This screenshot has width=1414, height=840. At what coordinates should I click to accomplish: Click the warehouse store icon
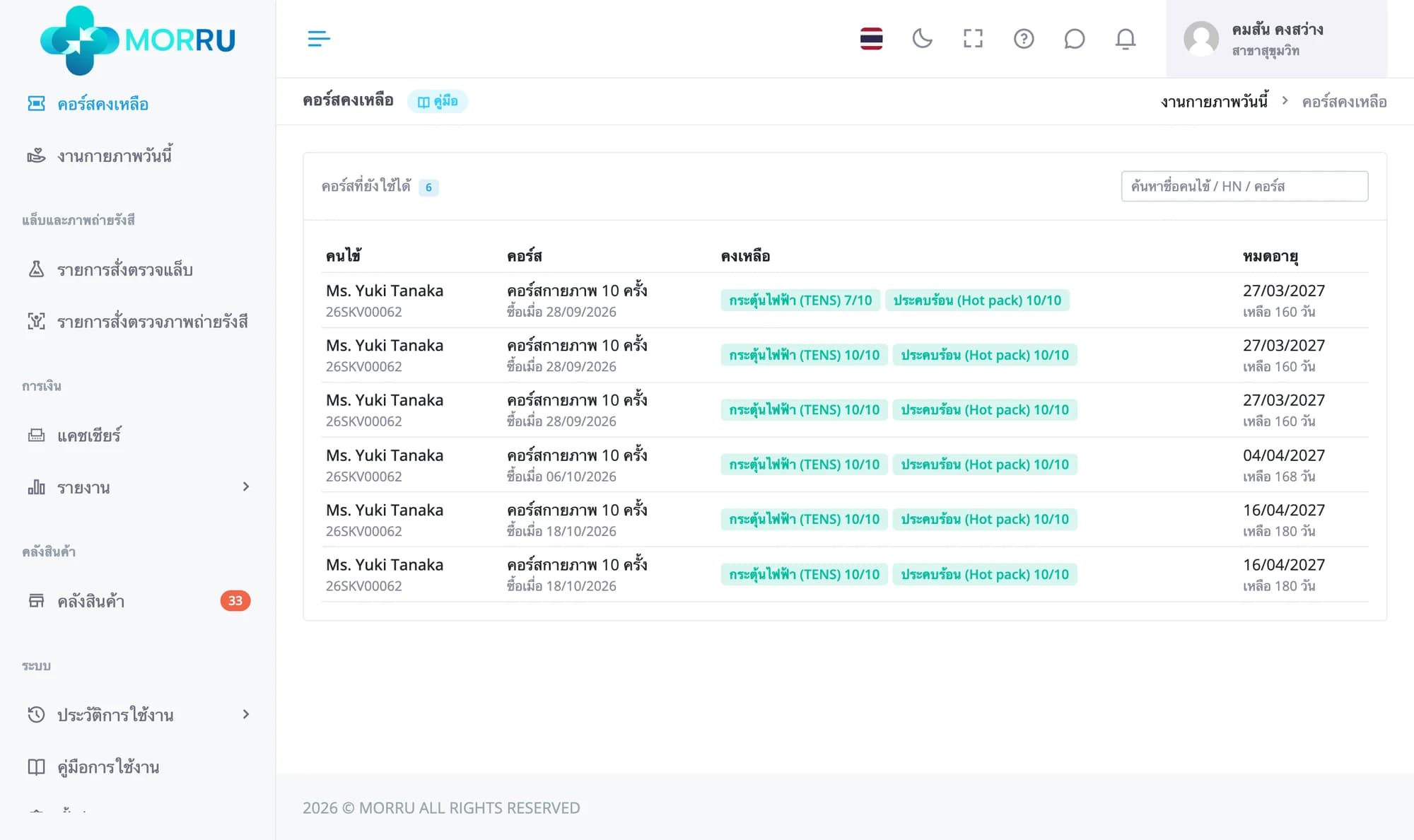pos(36,601)
